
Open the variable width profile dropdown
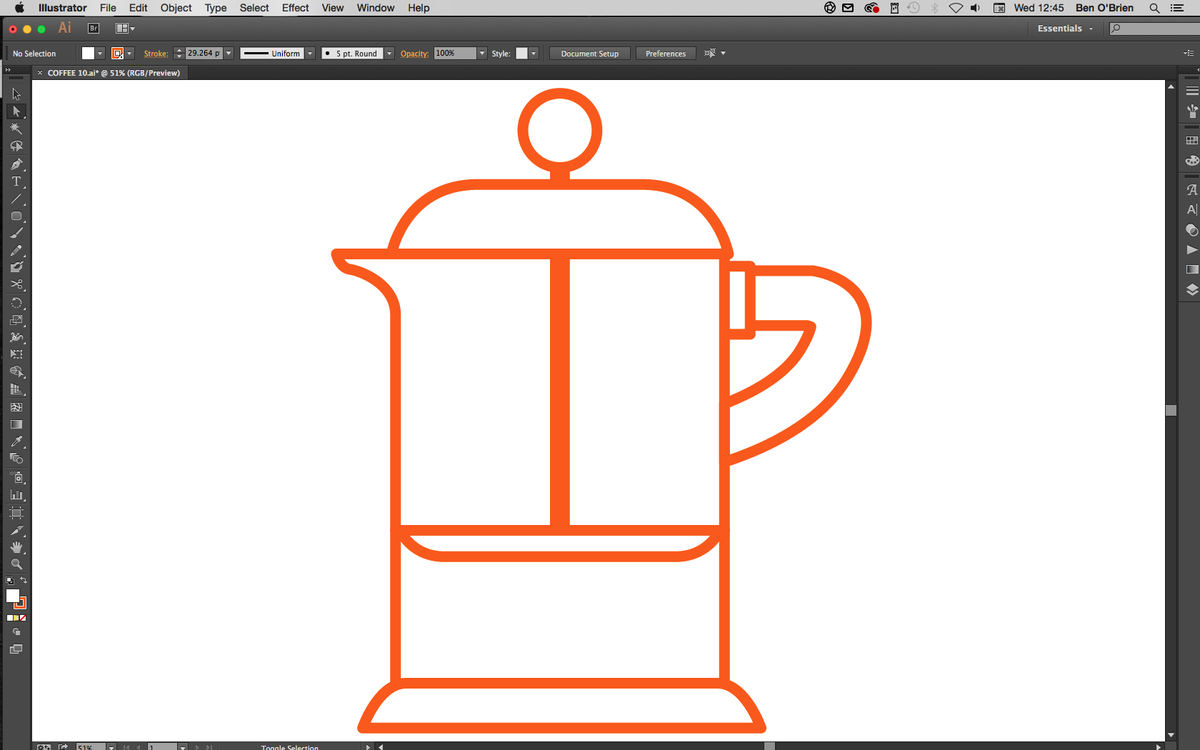click(309, 53)
